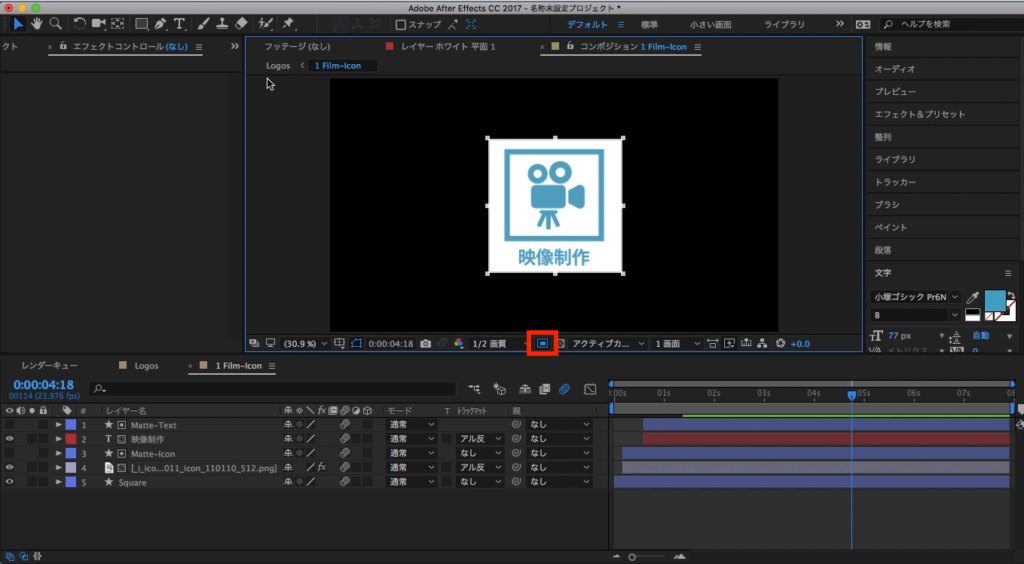Select the Clone Stamp tool
1024x564 pixels.
[x=221, y=23]
